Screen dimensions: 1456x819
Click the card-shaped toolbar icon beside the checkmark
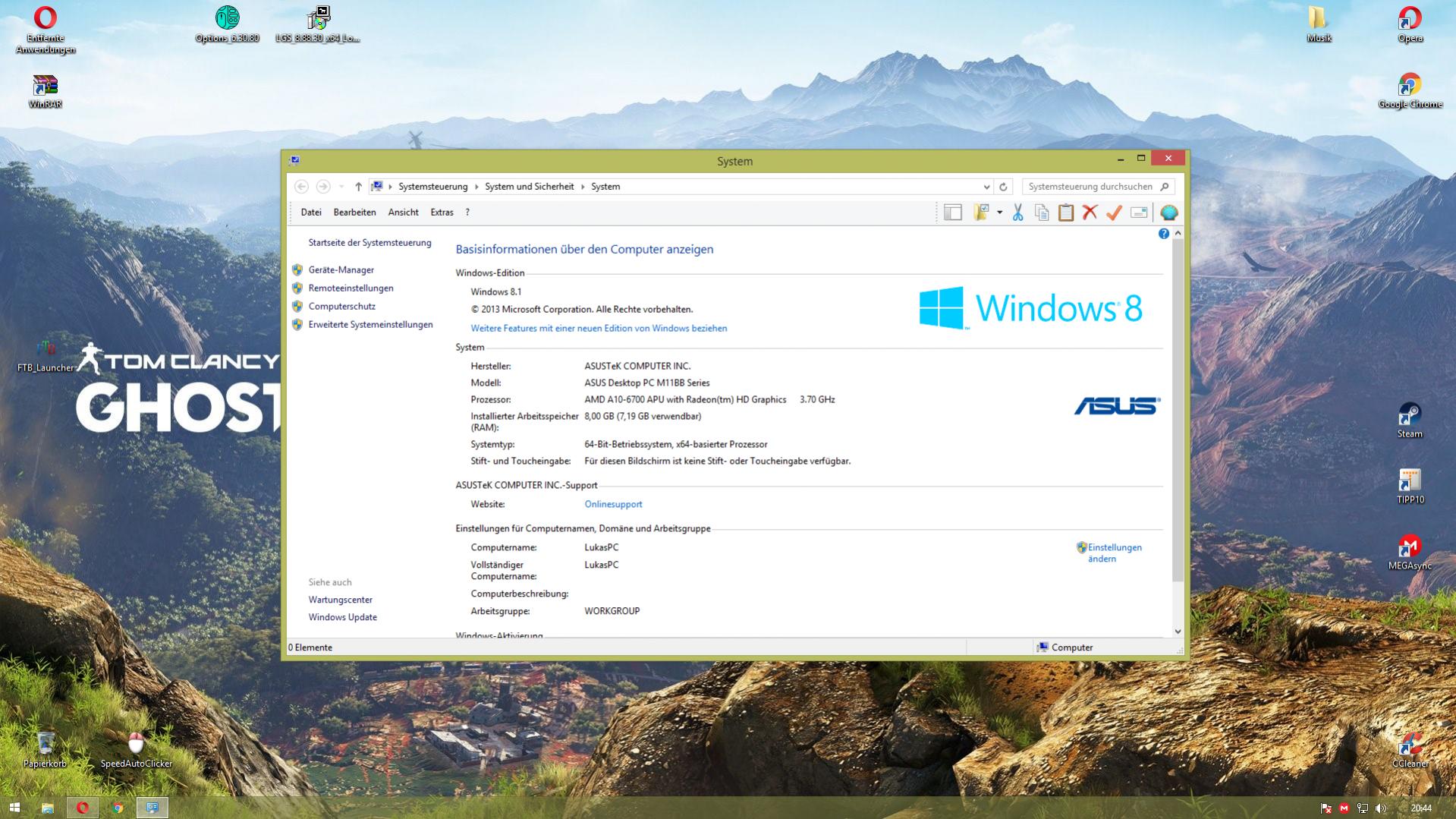1138,213
